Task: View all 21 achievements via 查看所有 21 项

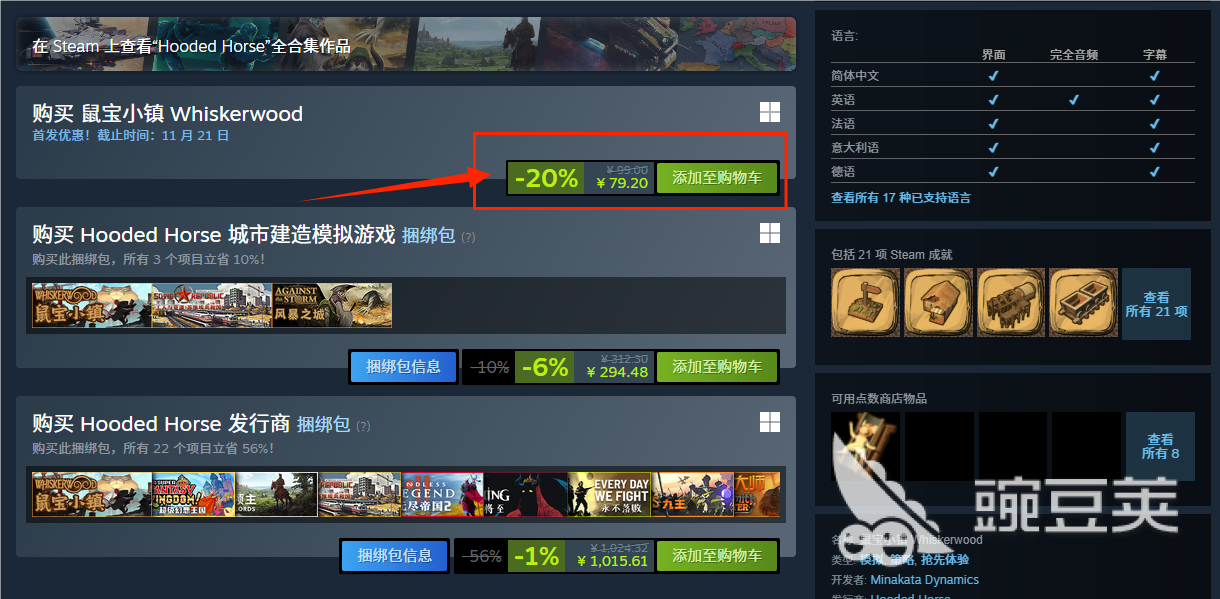Action: point(1156,304)
